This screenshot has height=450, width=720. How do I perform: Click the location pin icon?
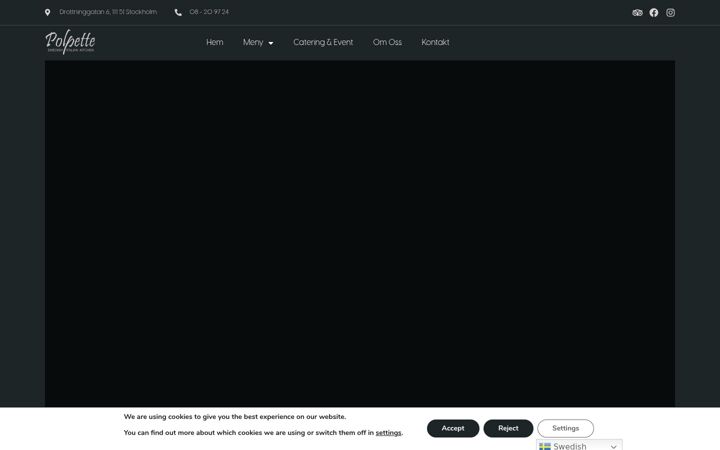[x=47, y=12]
